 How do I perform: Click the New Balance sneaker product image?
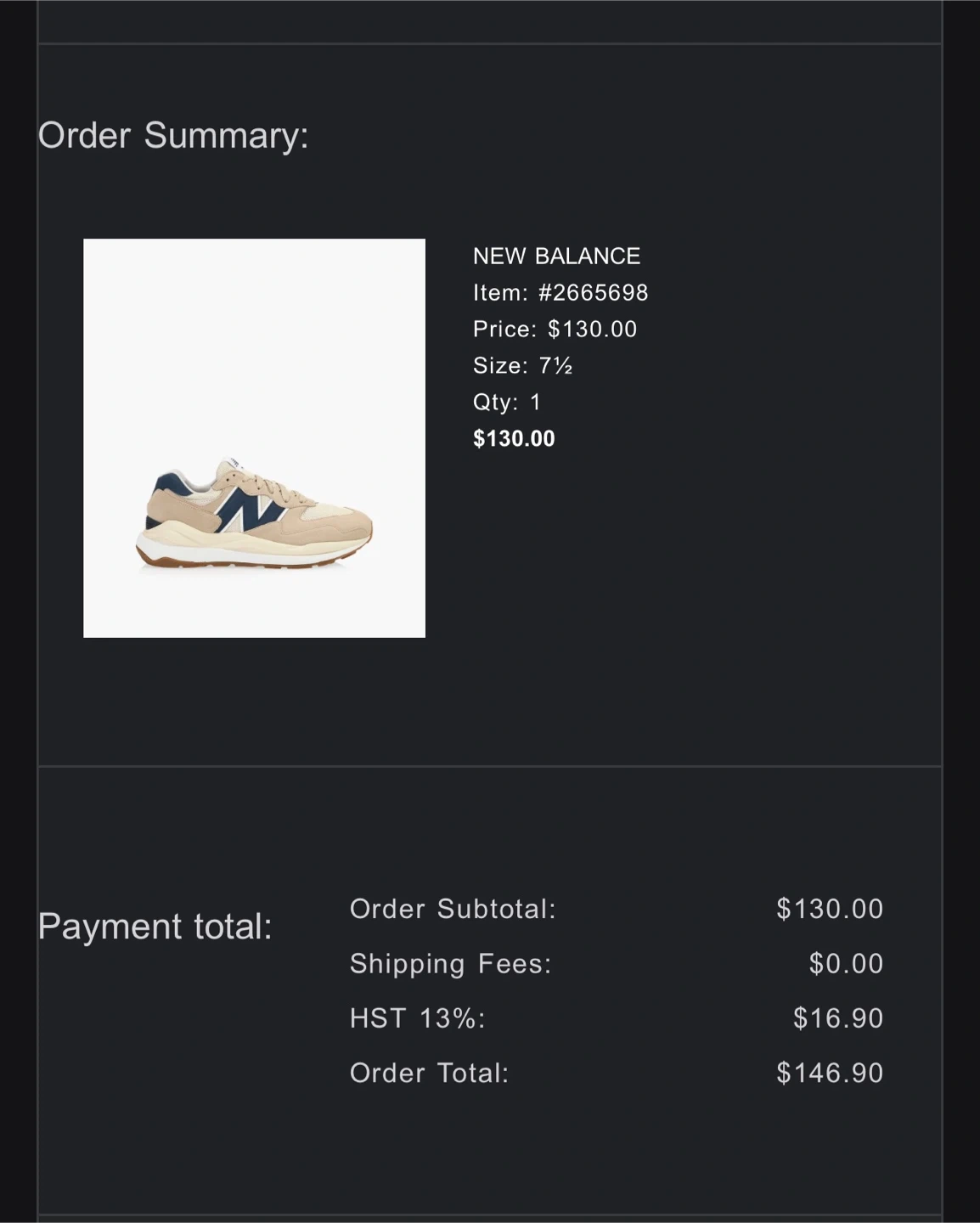[254, 437]
